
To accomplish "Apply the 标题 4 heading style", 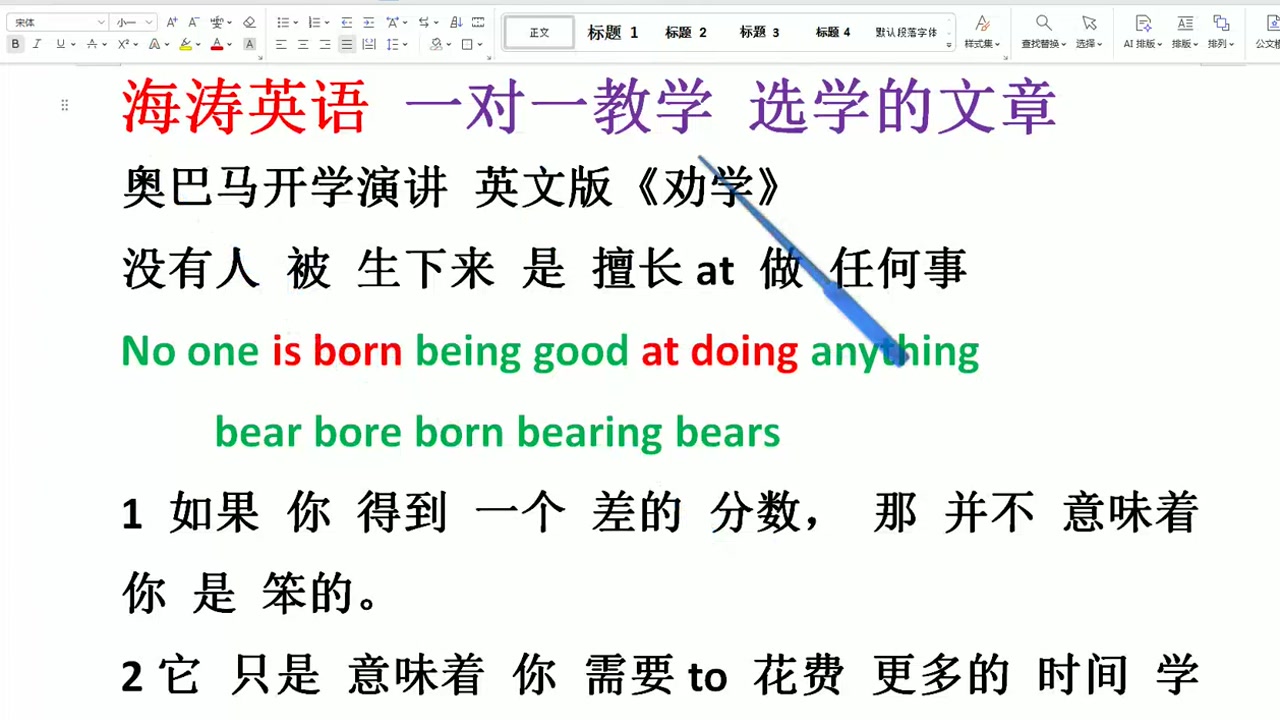I will [x=832, y=32].
